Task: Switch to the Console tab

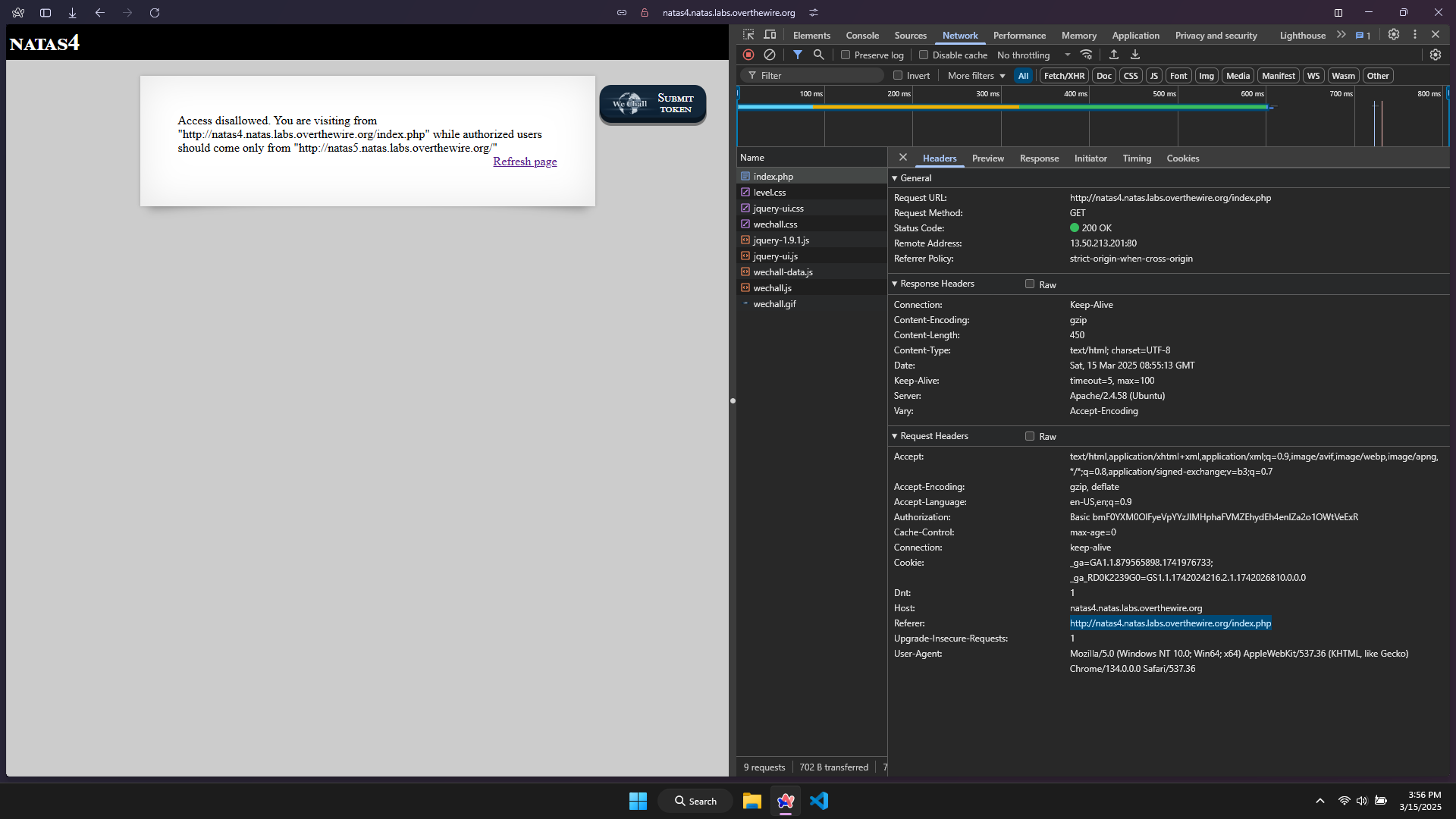Action: click(862, 36)
